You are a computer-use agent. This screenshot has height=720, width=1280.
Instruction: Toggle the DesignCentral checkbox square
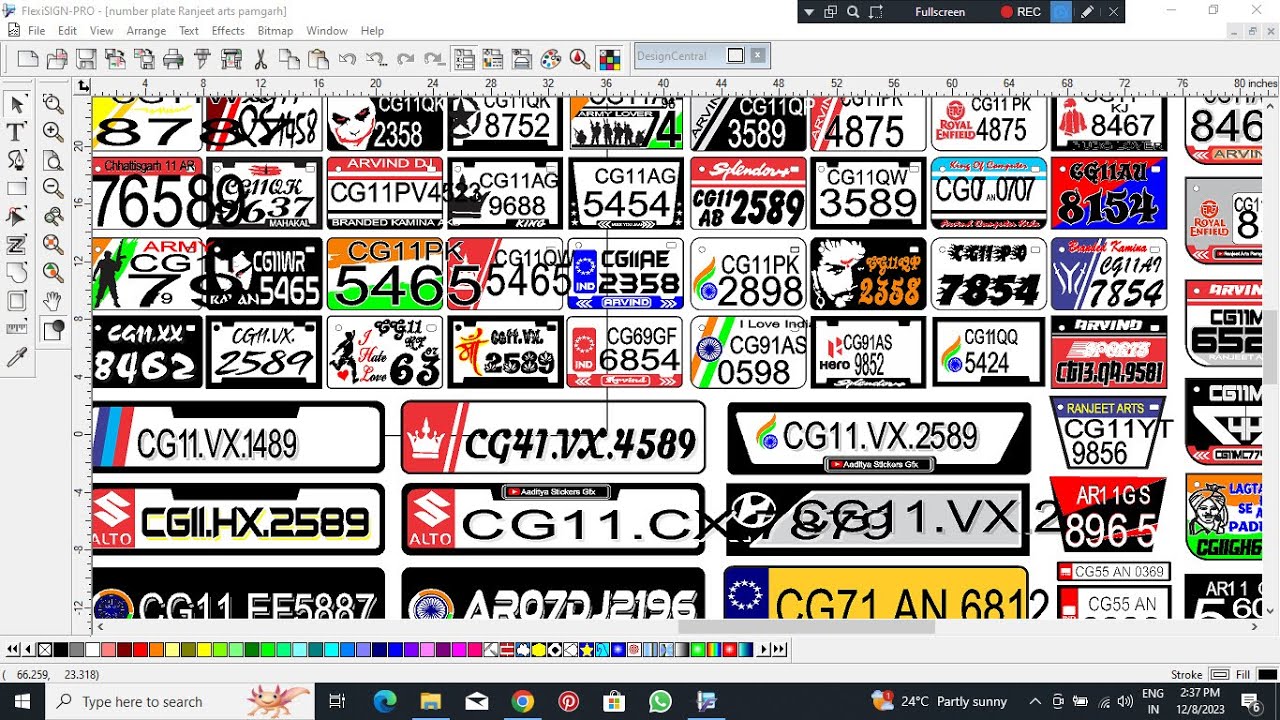pos(735,56)
